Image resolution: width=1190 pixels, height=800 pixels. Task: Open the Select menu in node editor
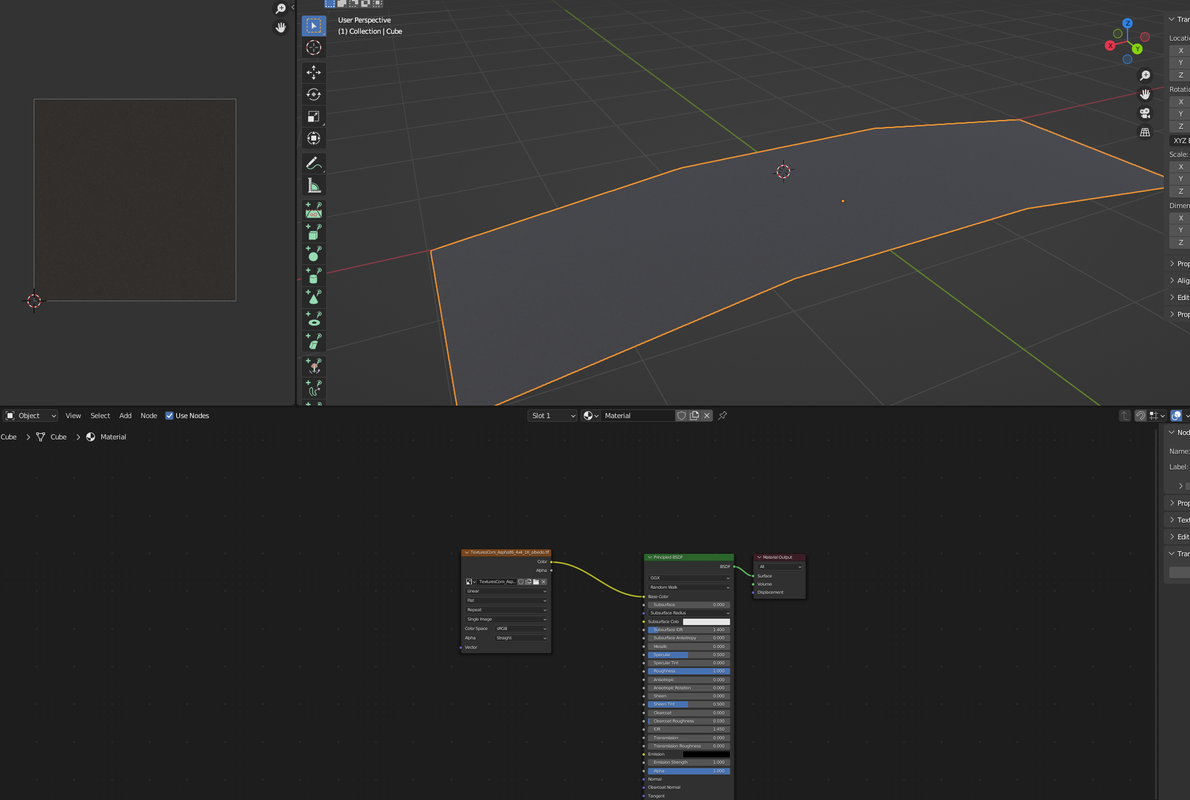100,415
